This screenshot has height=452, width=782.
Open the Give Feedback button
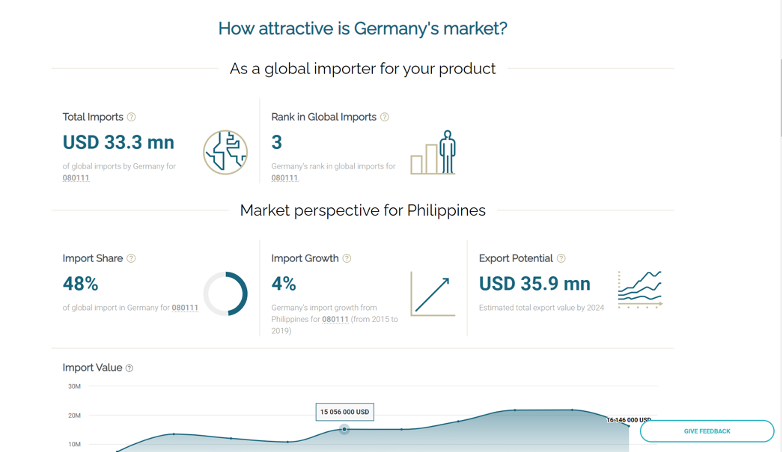coord(707,431)
